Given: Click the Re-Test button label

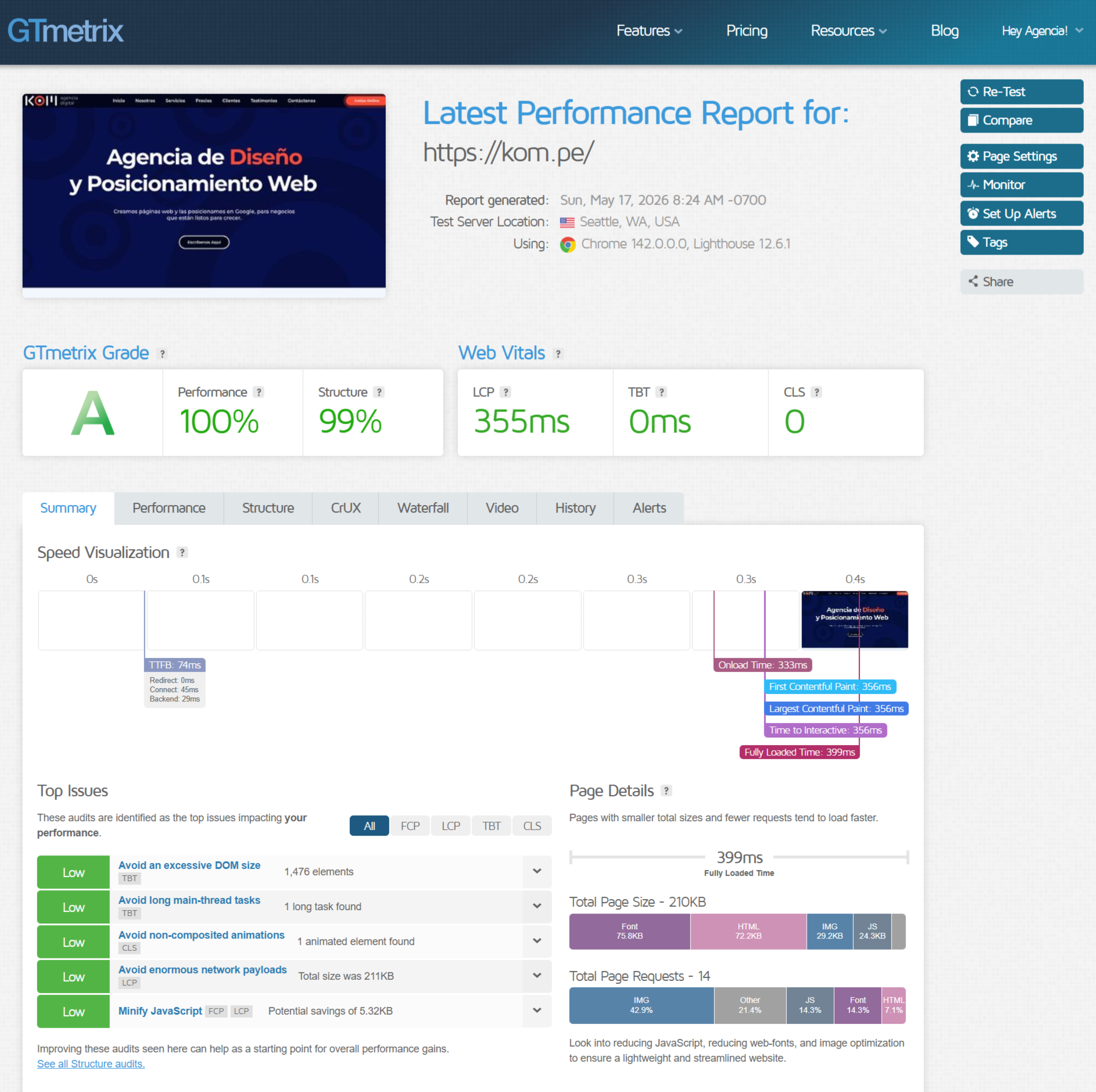Looking at the screenshot, I should click(1004, 92).
